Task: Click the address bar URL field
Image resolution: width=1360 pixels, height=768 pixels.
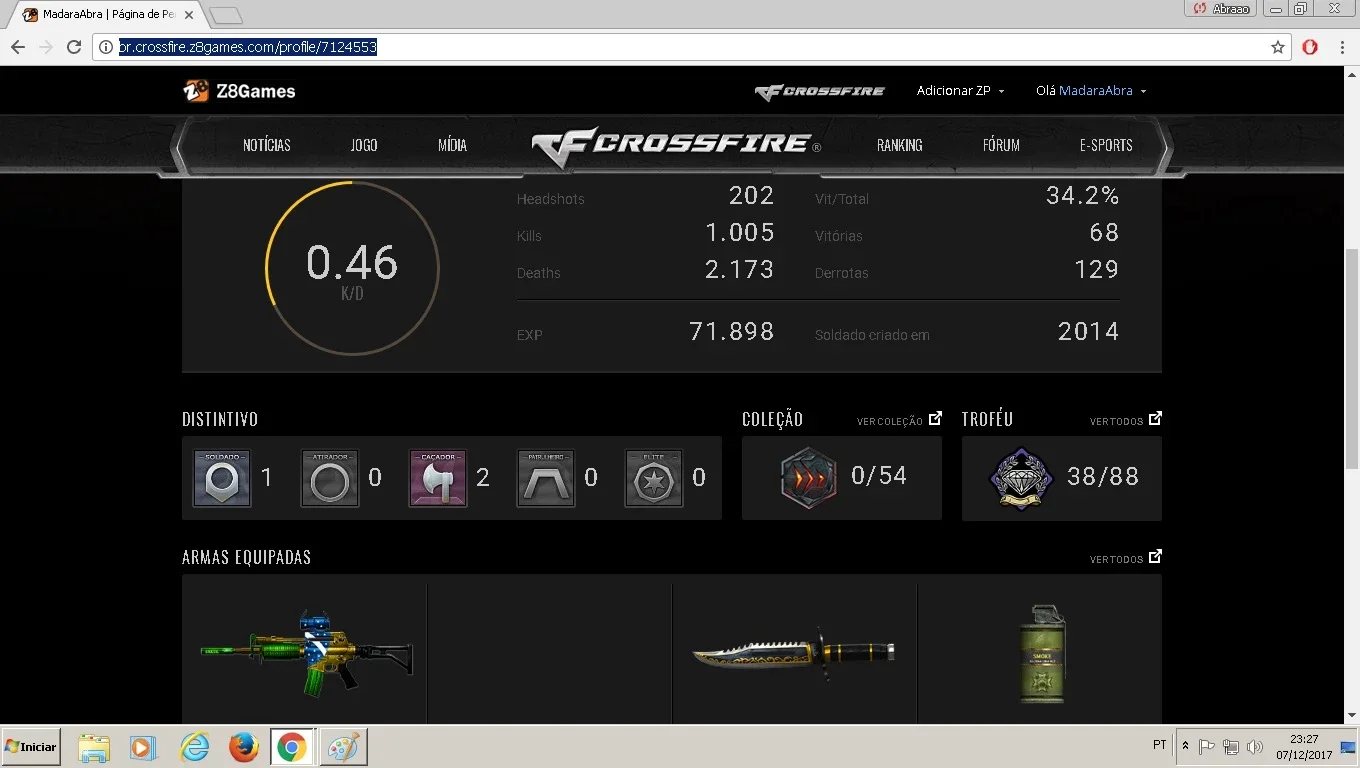Action: 690,47
